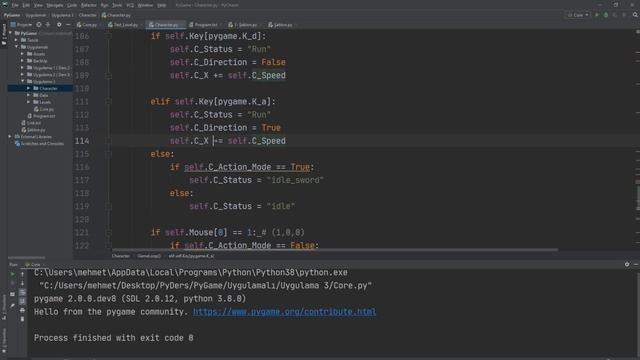Click the expand all icon in Project panel
640x360 pixels.
click(x=48, y=25)
